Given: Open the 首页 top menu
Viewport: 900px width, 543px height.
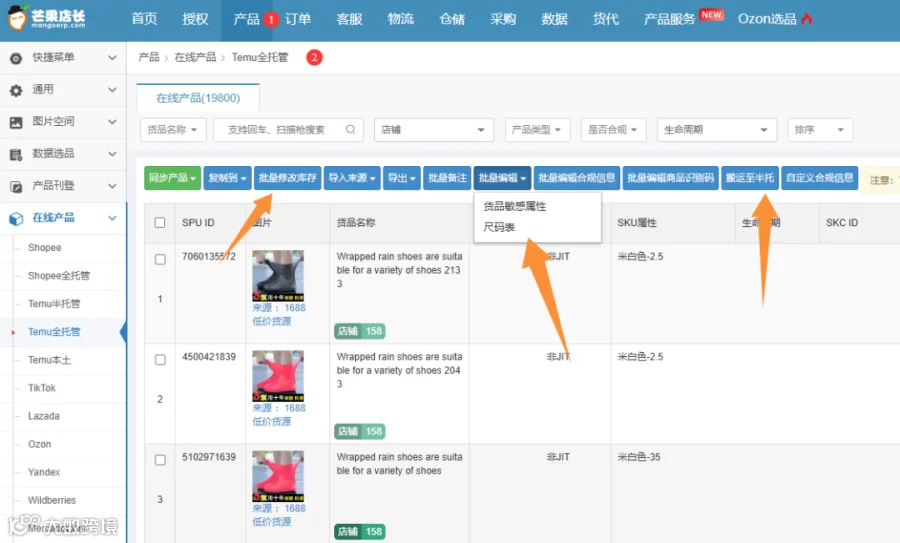Looking at the screenshot, I should pyautogui.click(x=145, y=19).
